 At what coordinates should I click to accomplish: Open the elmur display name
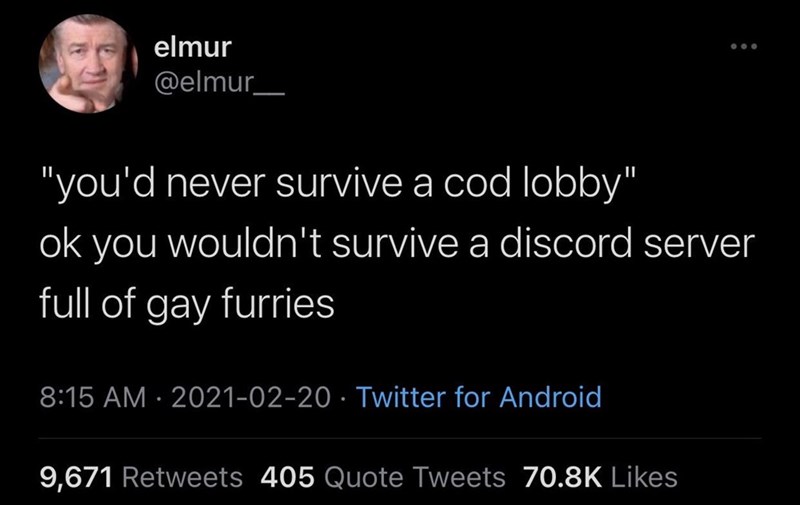192,47
